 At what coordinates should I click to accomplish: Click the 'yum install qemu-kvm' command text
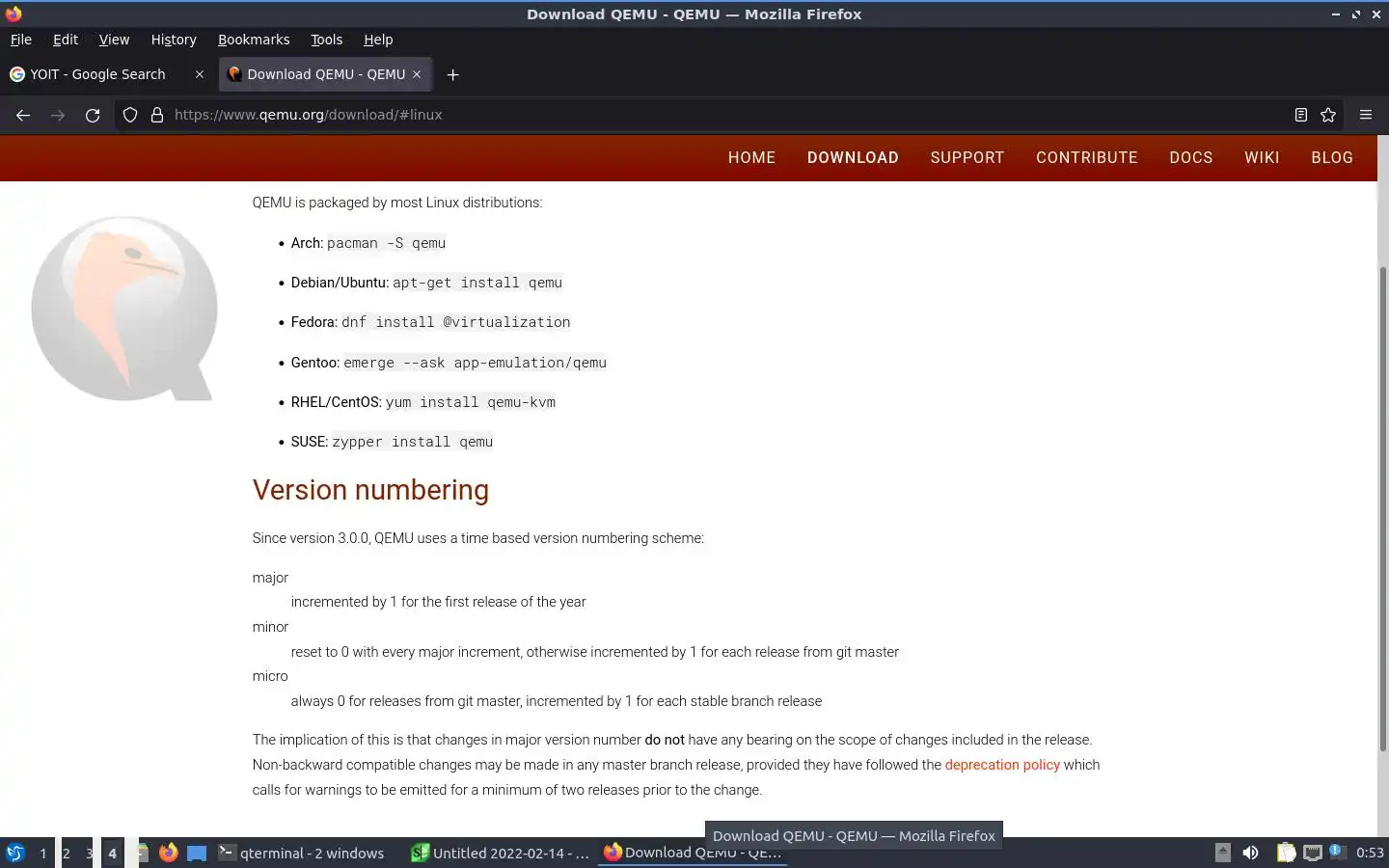471,402
